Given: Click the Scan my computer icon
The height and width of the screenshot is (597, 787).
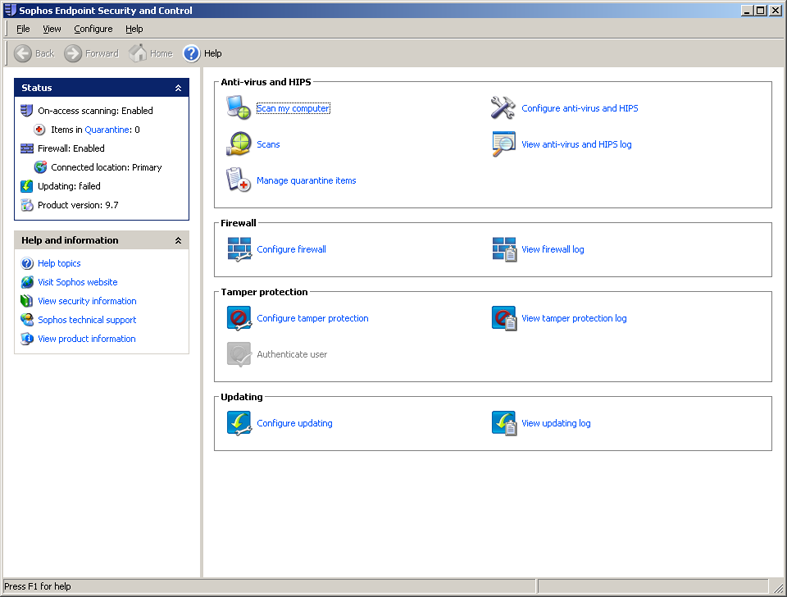Looking at the screenshot, I should pos(238,108).
